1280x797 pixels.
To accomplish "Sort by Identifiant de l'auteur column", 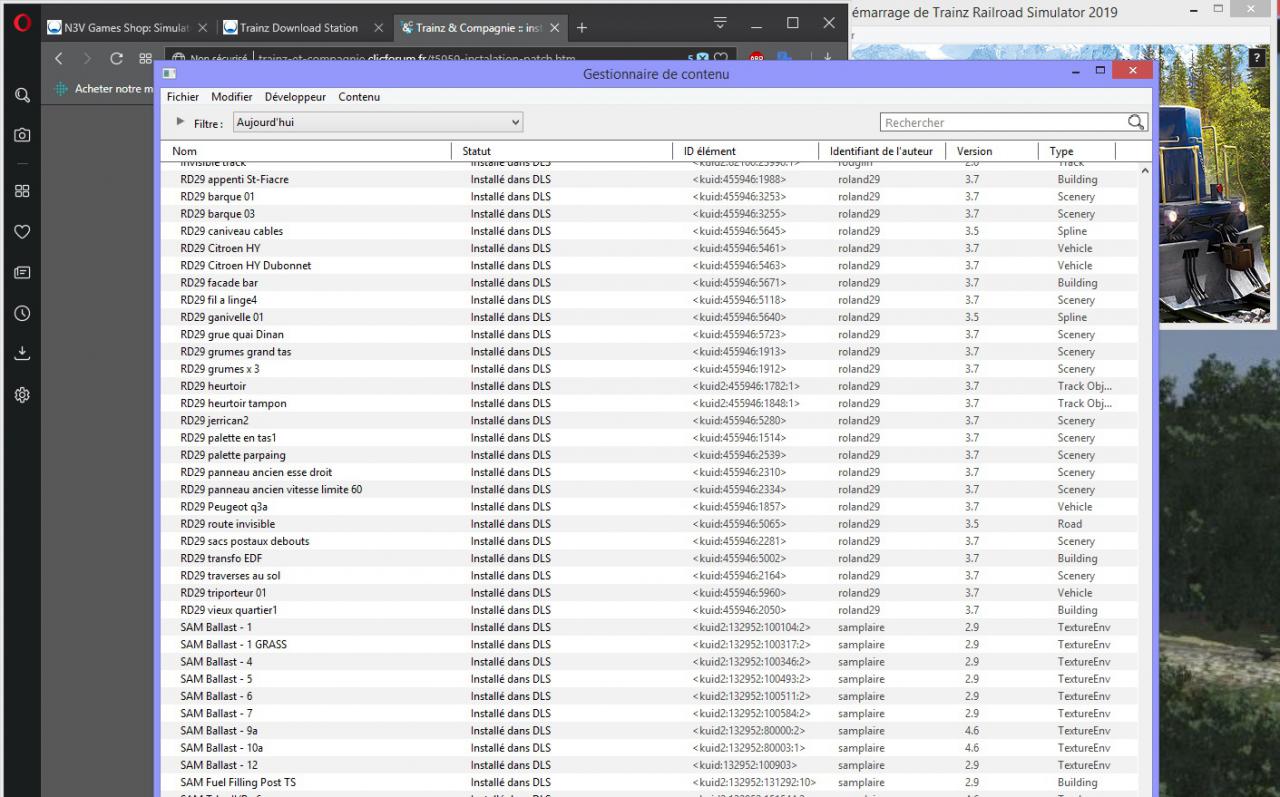I will pos(882,151).
